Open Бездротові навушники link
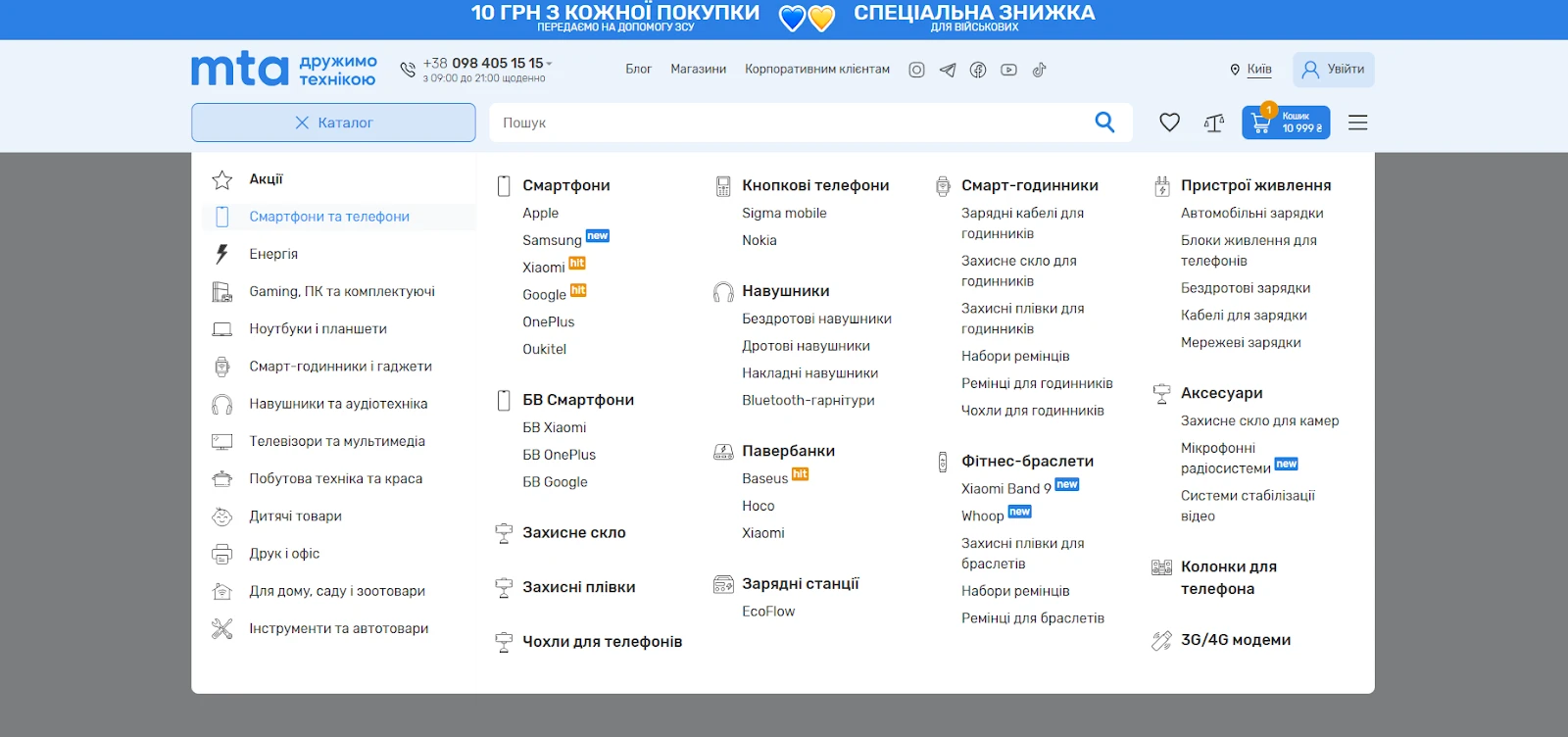 (816, 319)
